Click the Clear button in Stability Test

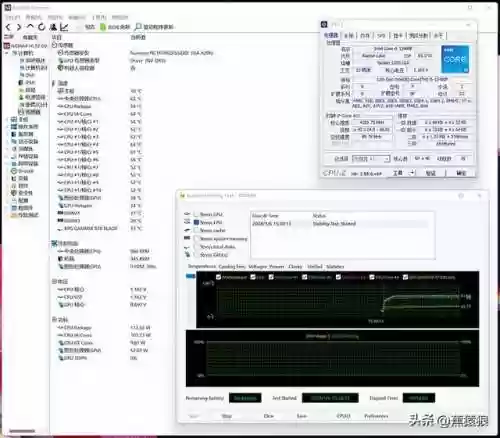click(x=269, y=416)
